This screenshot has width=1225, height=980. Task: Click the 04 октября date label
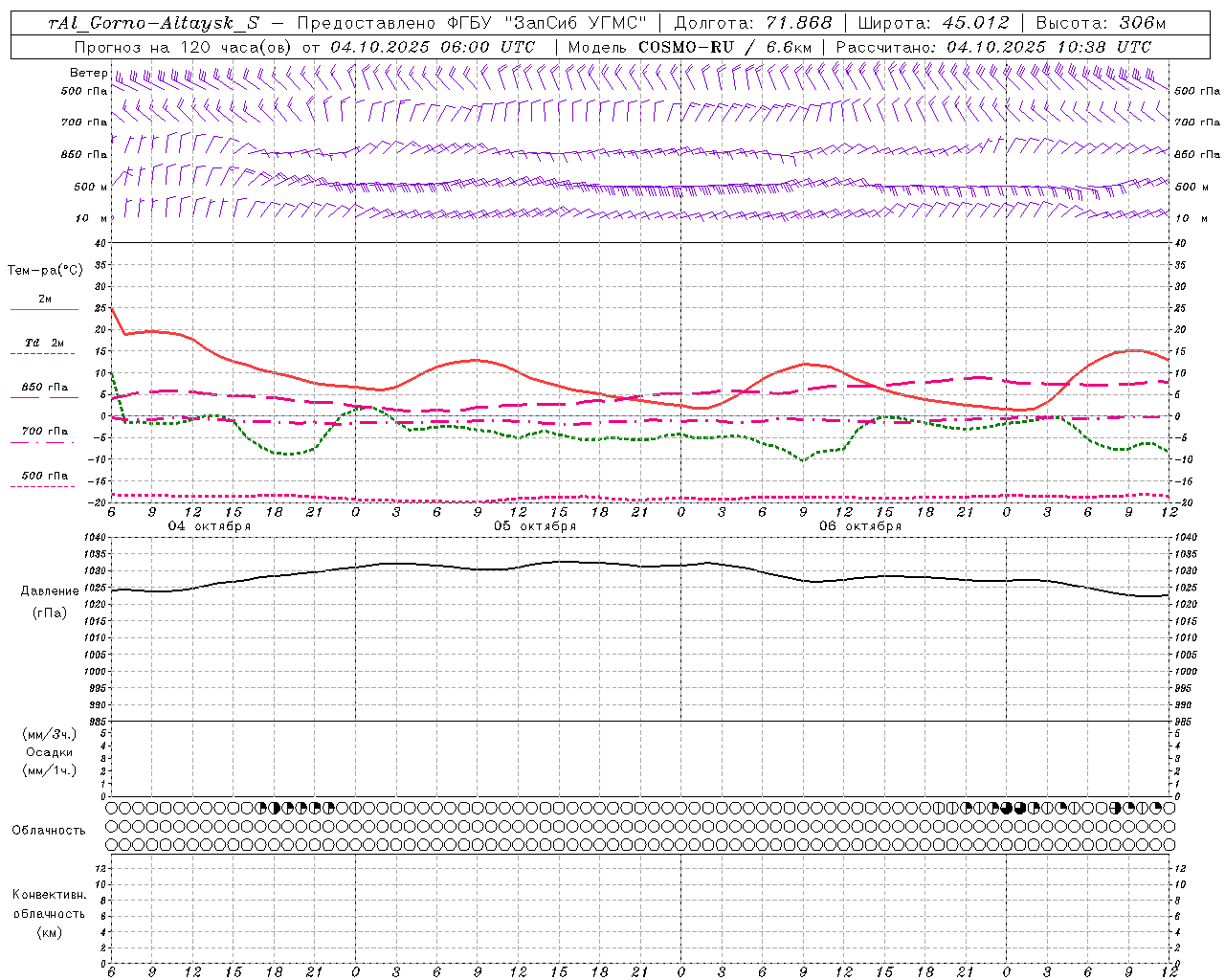210,525
